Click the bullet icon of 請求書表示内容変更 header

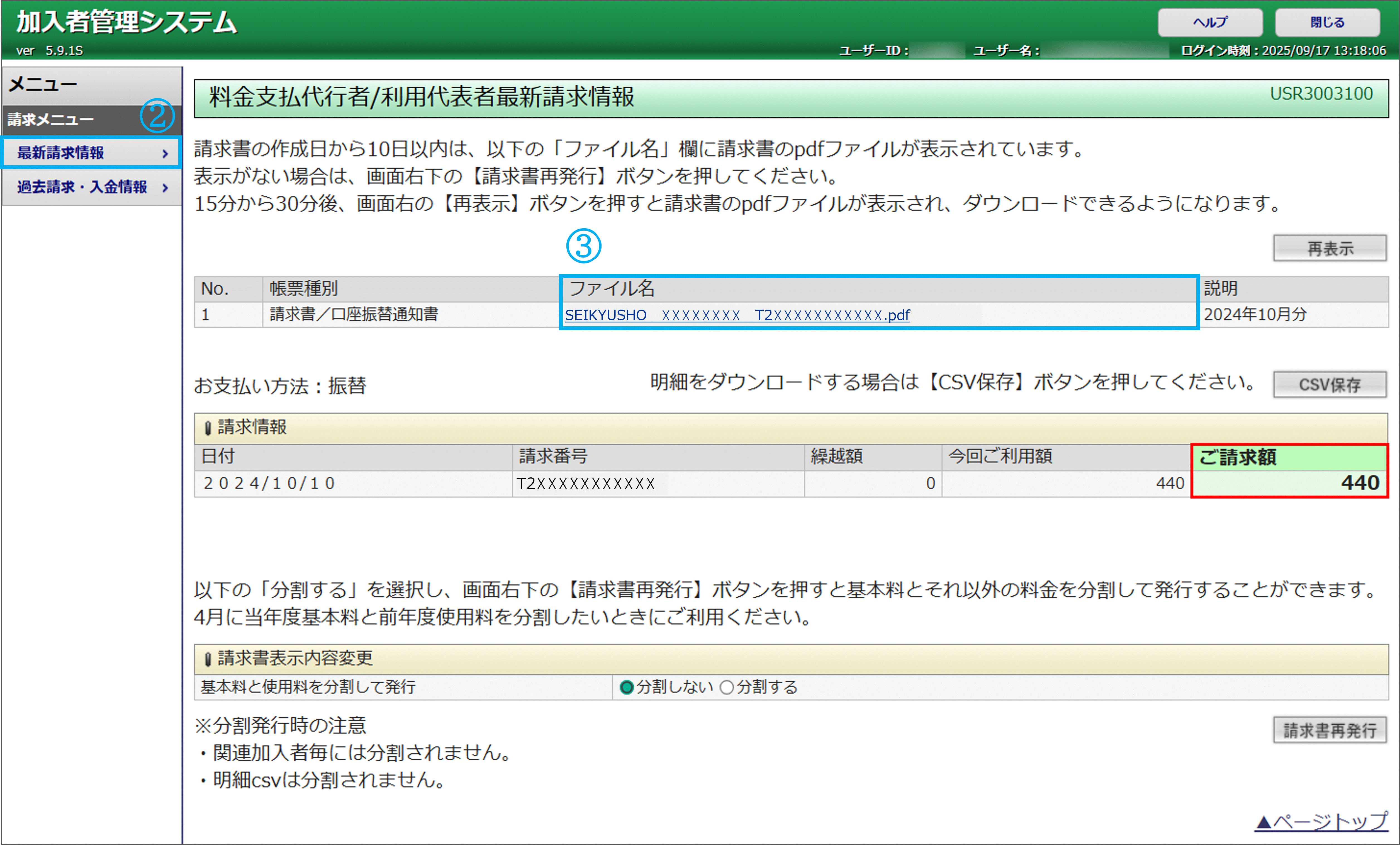[207, 659]
